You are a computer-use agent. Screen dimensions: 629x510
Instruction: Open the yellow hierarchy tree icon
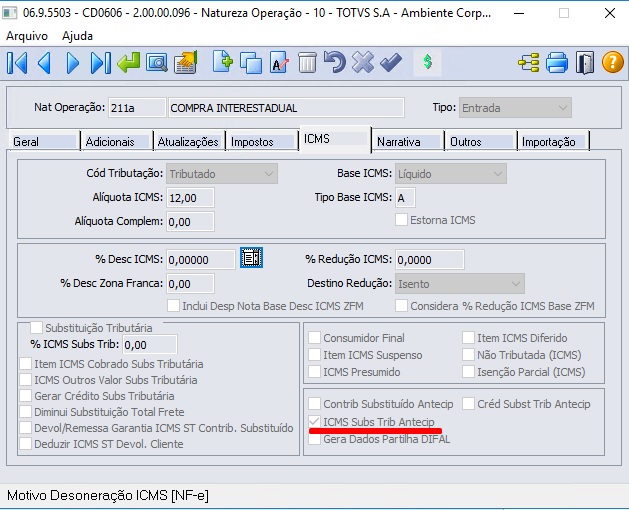click(529, 63)
